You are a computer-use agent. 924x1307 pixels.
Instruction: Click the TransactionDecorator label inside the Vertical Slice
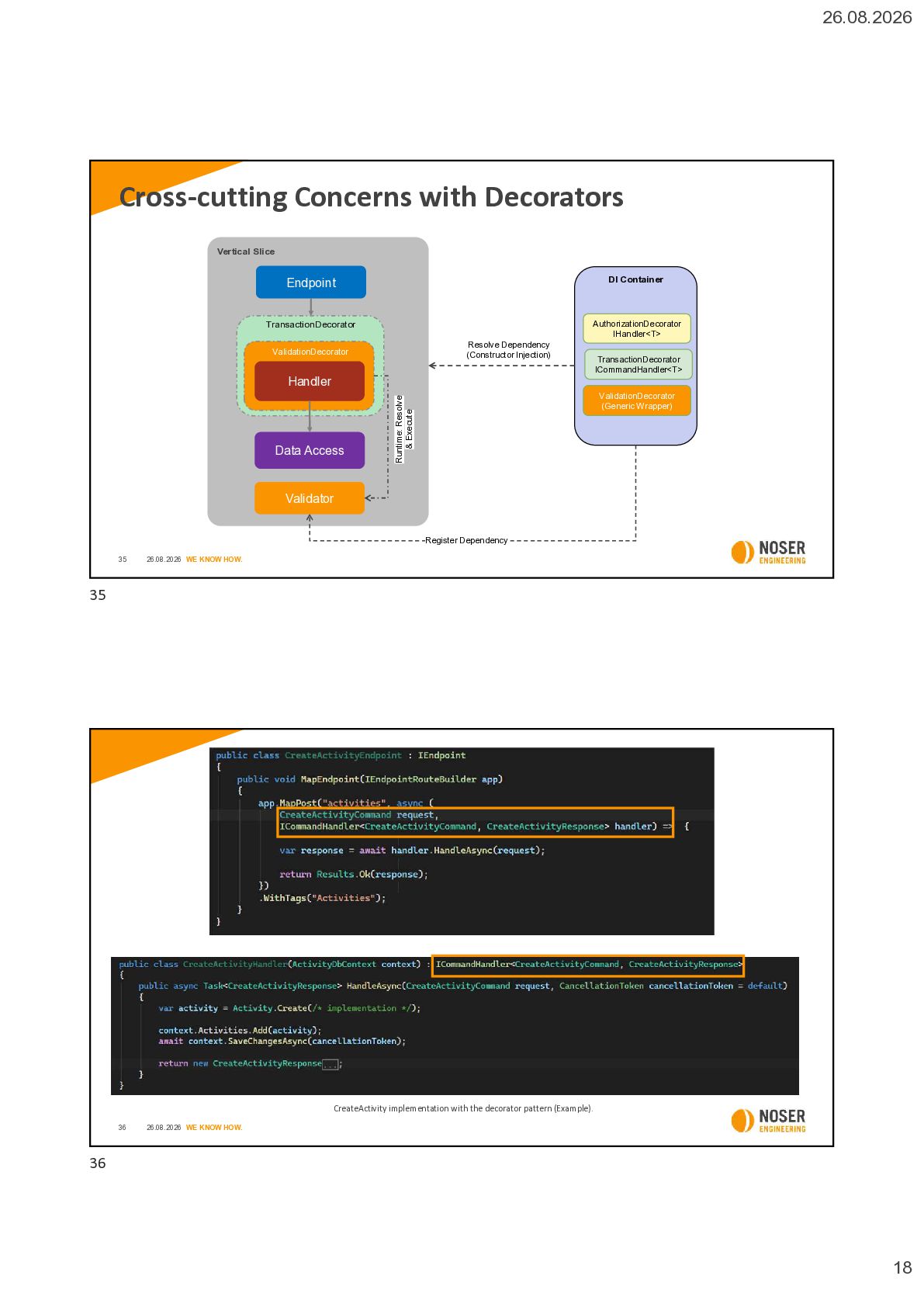click(x=310, y=324)
